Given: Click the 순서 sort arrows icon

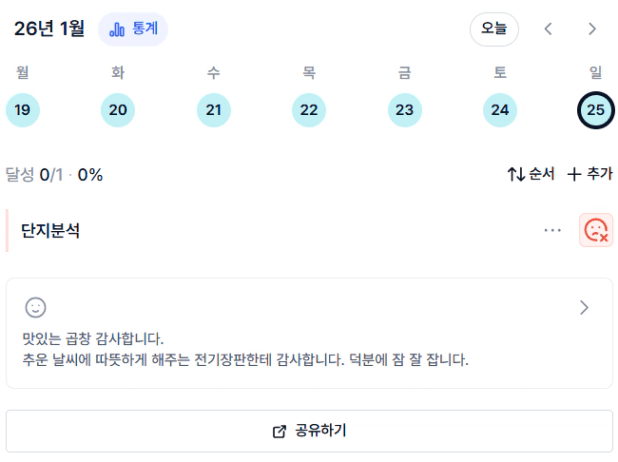Looking at the screenshot, I should pos(516,174).
